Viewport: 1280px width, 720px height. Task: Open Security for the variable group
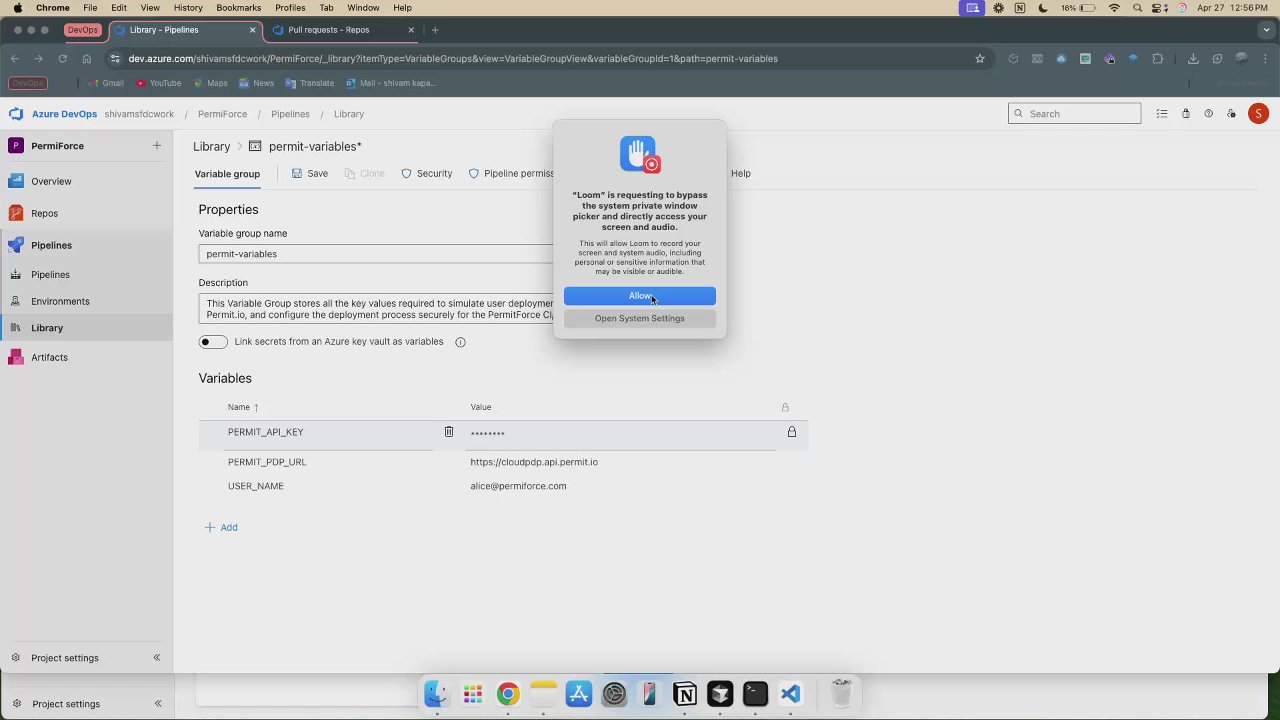427,174
